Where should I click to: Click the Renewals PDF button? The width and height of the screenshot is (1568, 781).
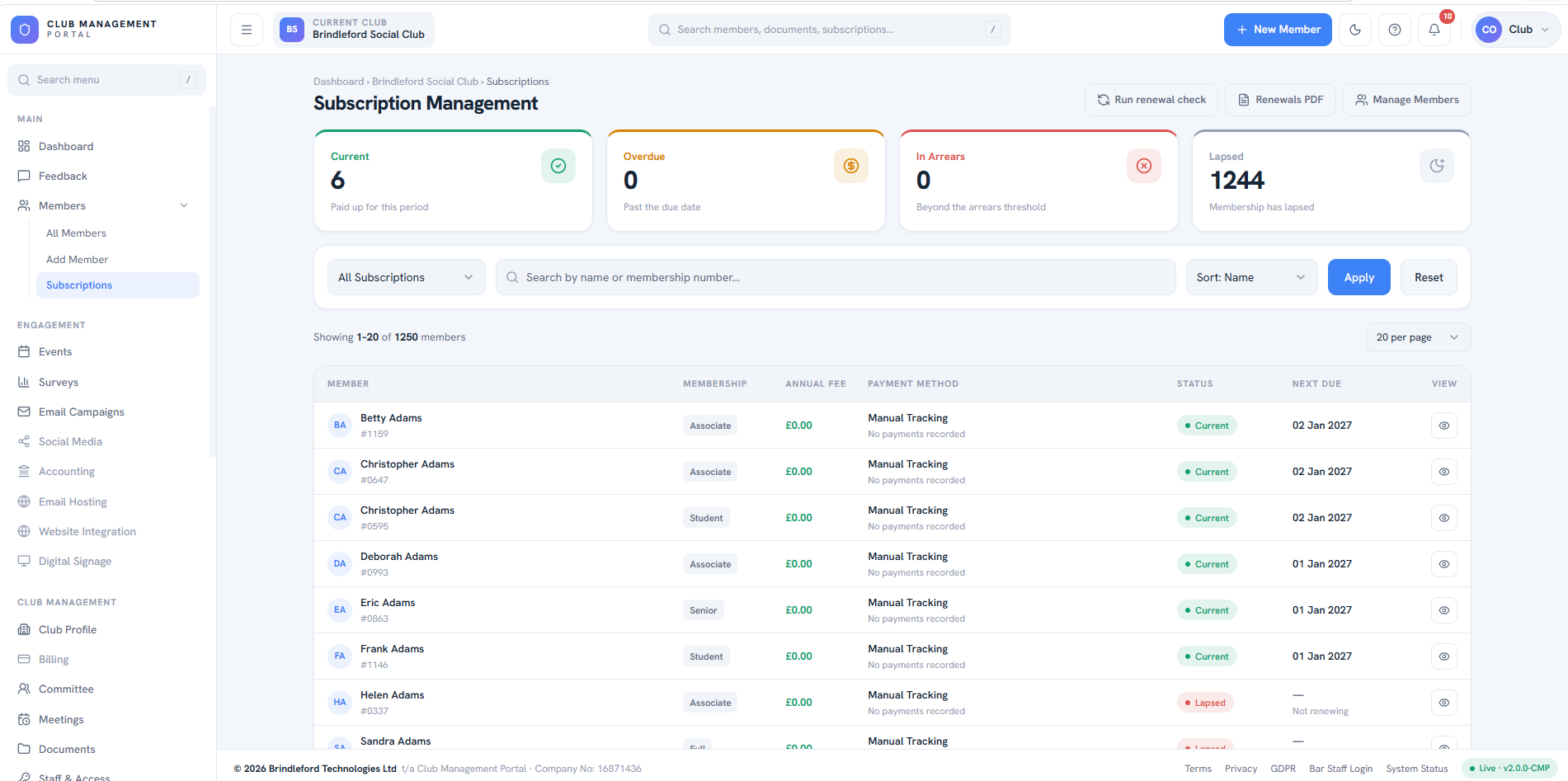(x=1280, y=100)
